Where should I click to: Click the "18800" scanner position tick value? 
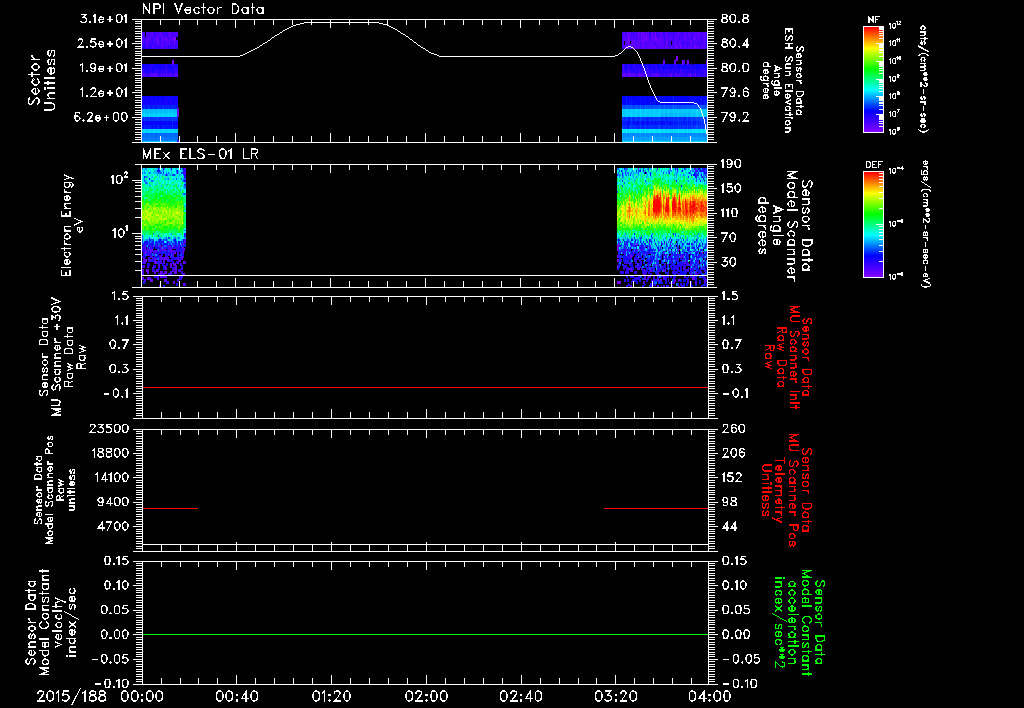(110, 453)
